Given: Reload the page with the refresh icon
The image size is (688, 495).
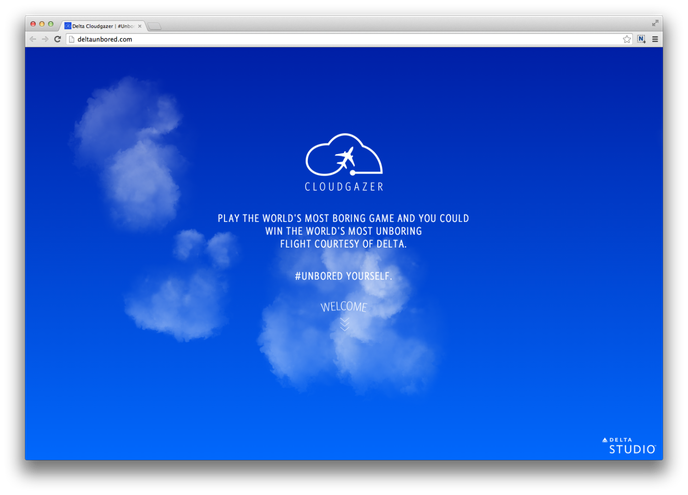Looking at the screenshot, I should point(57,39).
